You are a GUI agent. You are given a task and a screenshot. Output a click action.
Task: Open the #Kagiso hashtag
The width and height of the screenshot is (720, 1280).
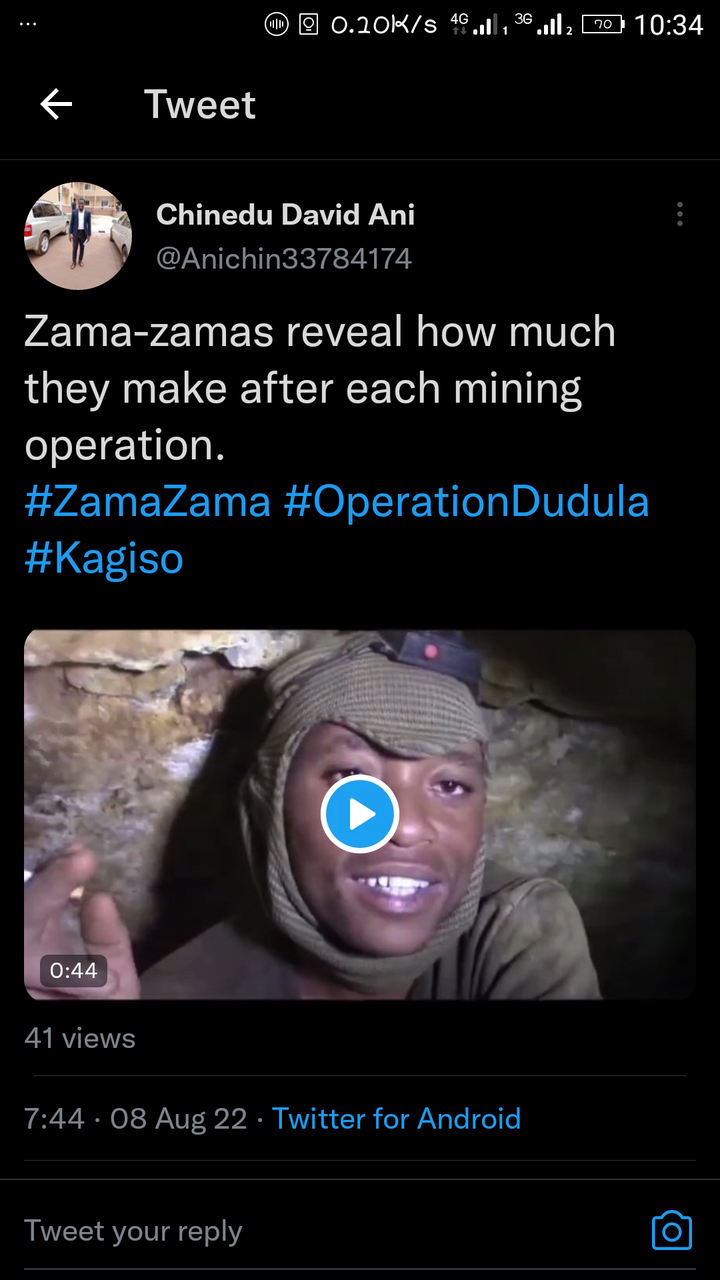click(104, 559)
